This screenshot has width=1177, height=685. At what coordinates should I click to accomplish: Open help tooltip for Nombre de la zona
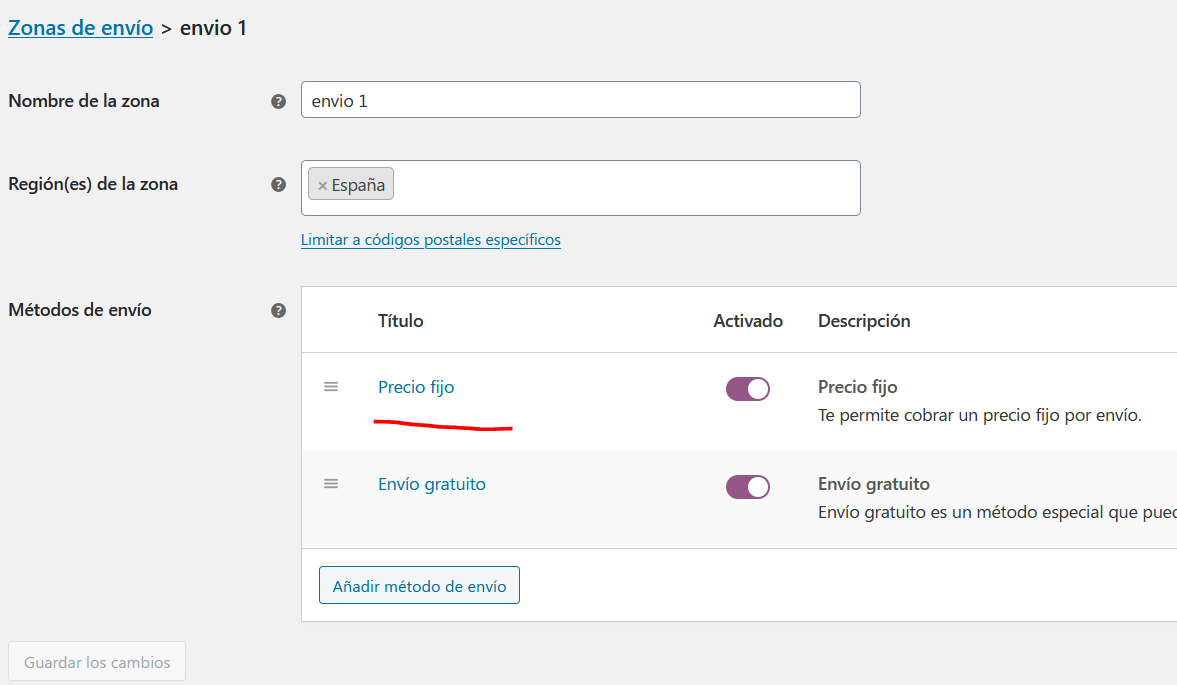tap(278, 101)
